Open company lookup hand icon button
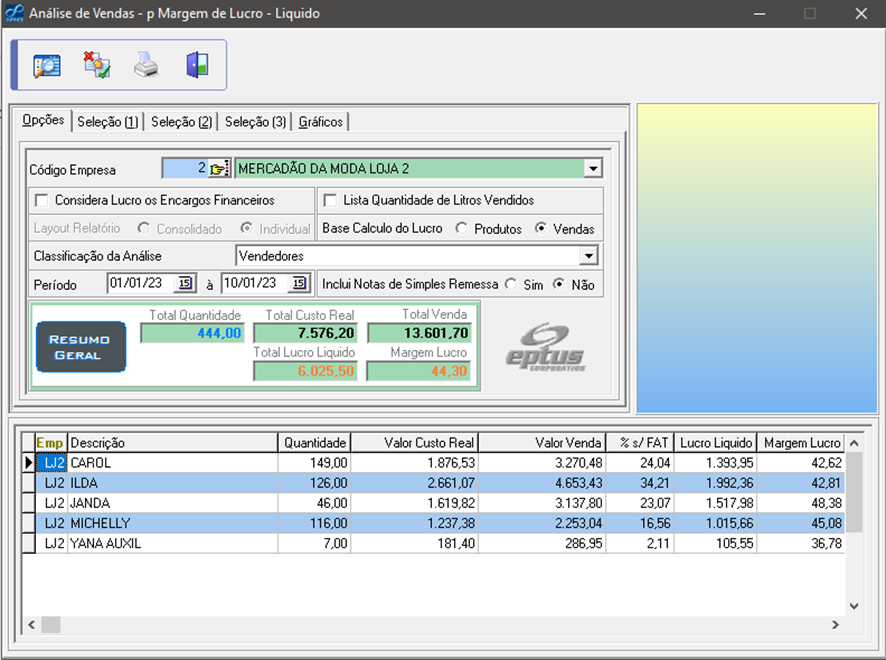886x660 pixels. [x=220, y=169]
